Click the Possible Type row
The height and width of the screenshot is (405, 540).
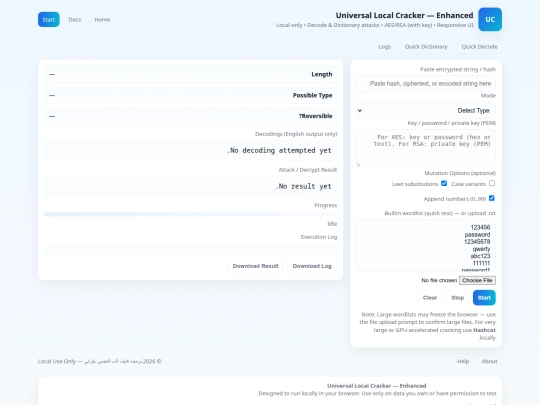pos(190,95)
